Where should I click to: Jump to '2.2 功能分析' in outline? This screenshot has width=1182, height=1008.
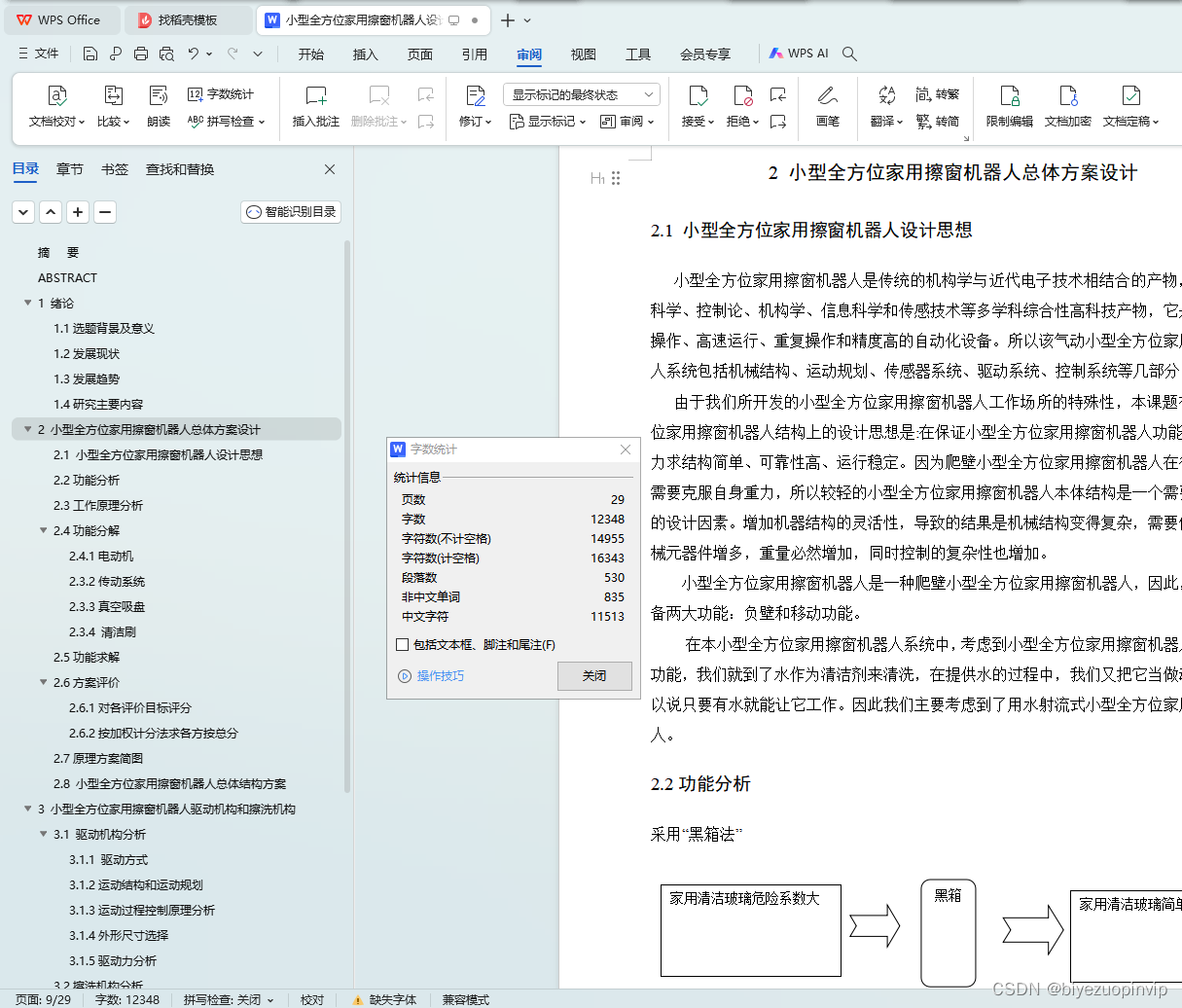point(87,480)
